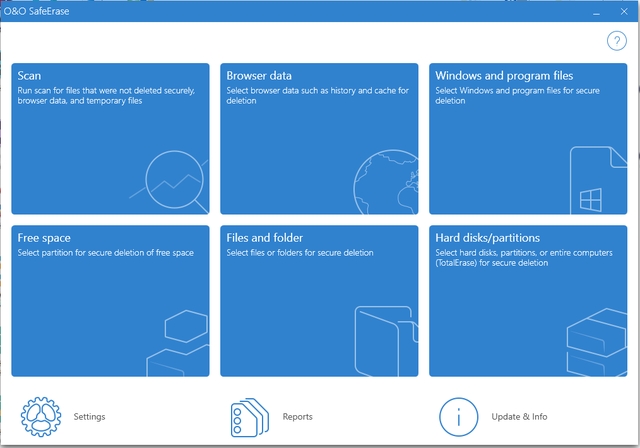Click the circled info icon for Update & Info
This screenshot has width=640, height=448.
(x=458, y=417)
